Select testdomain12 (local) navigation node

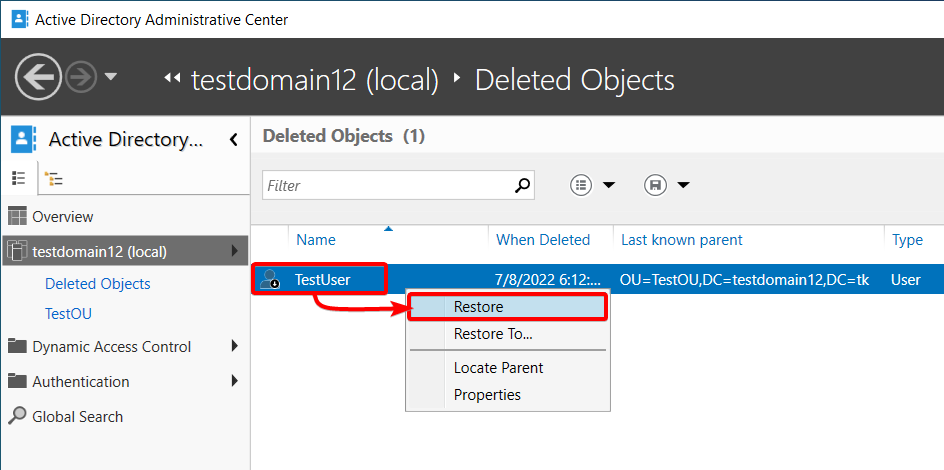tap(125, 251)
